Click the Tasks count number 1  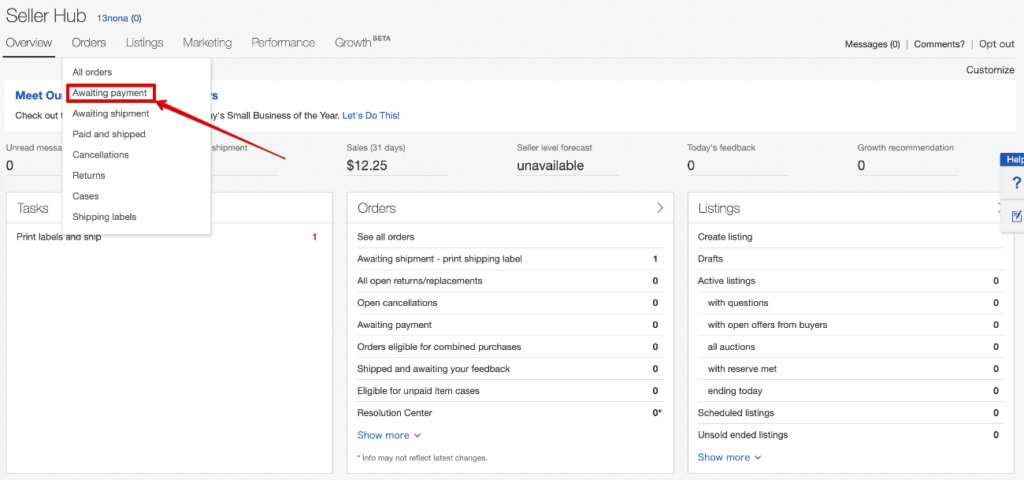(x=314, y=237)
